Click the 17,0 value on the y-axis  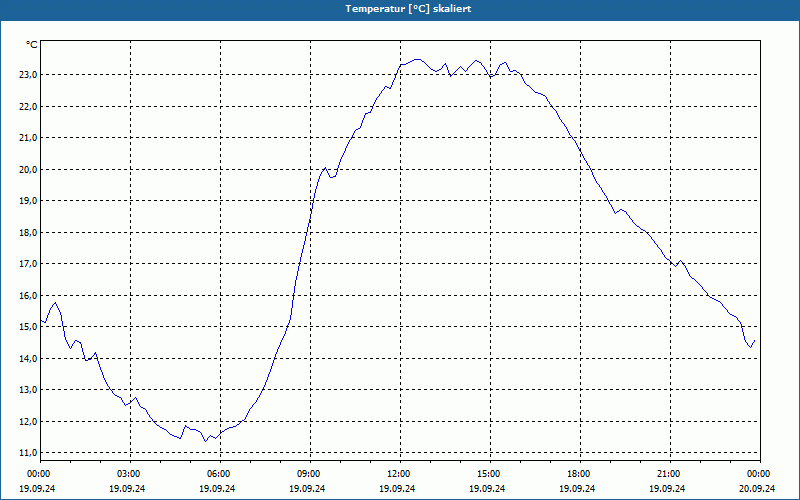click(x=29, y=264)
